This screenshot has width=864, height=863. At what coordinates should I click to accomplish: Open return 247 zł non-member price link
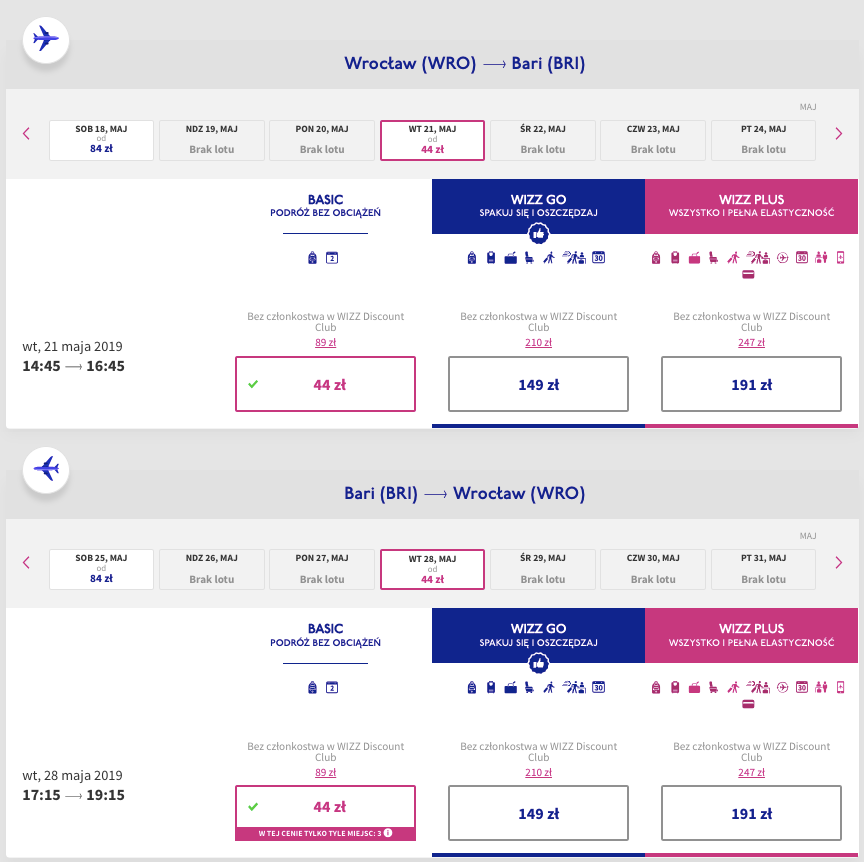tap(751, 772)
